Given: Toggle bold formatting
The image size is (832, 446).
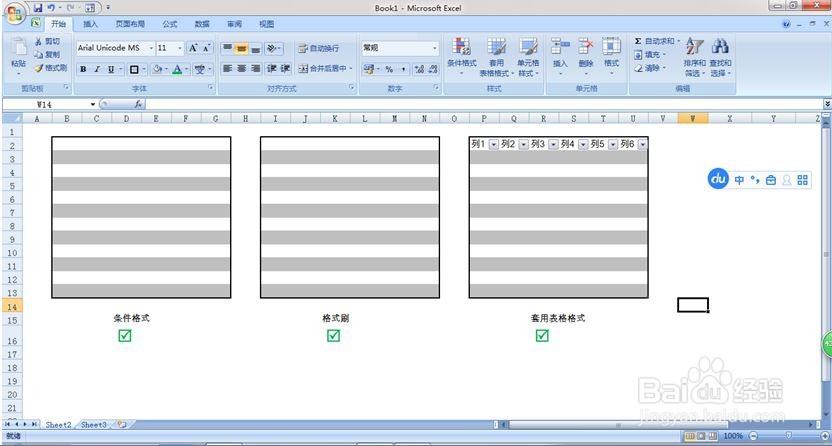Looking at the screenshot, I should [x=83, y=69].
